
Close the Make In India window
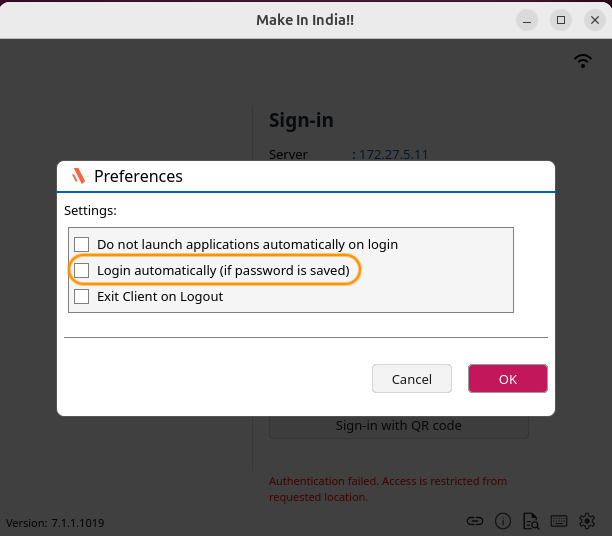point(592,19)
